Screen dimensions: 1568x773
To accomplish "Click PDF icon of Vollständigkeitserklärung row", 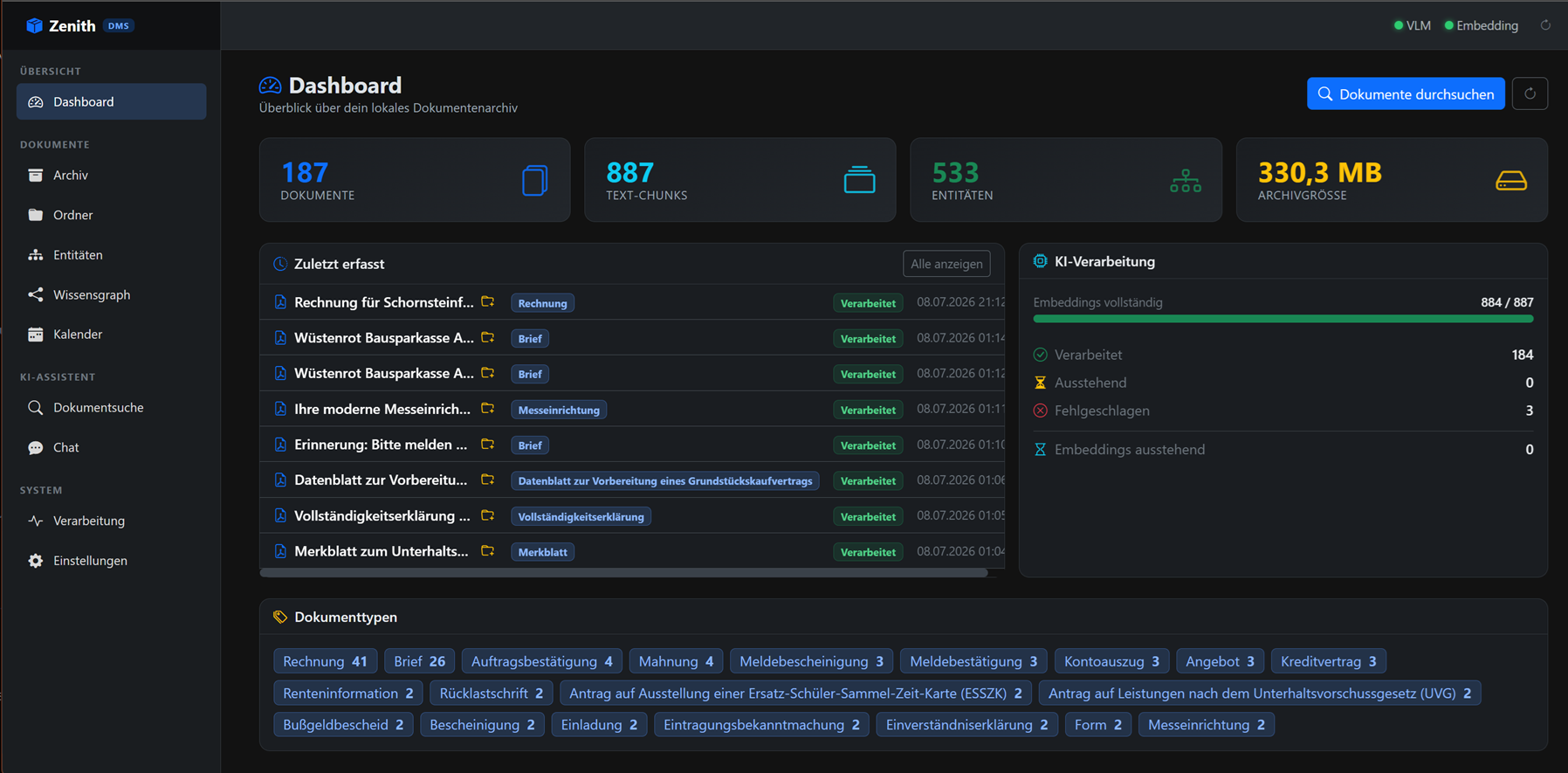I will coord(280,515).
